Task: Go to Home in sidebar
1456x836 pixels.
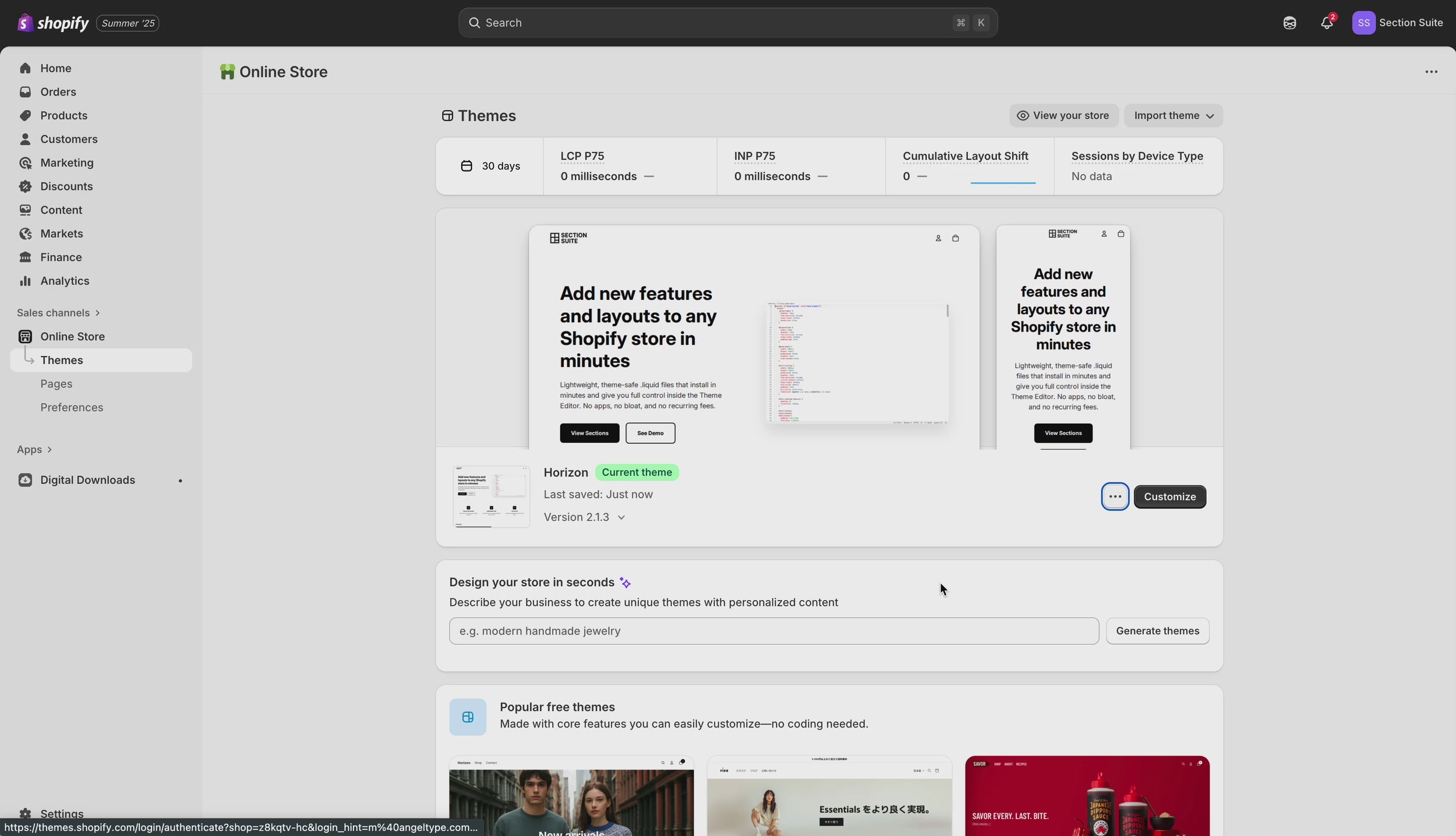Action: coord(101,68)
